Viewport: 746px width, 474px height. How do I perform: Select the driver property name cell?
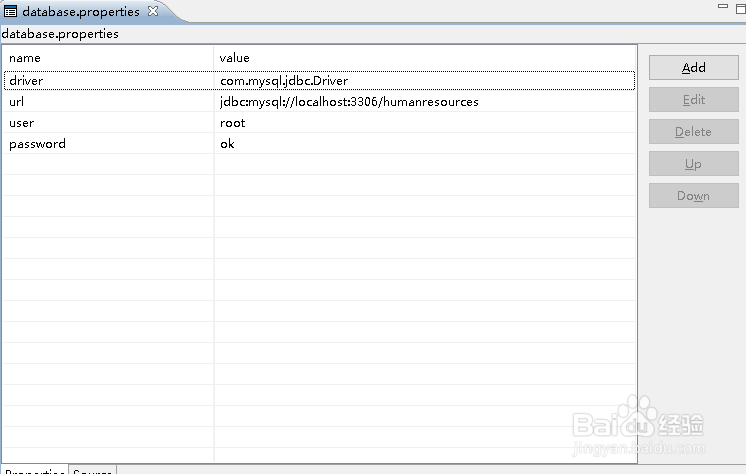click(108, 80)
